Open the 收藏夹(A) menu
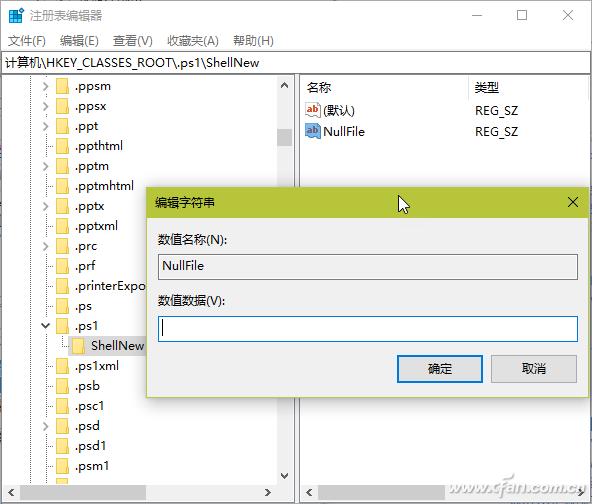 193,40
